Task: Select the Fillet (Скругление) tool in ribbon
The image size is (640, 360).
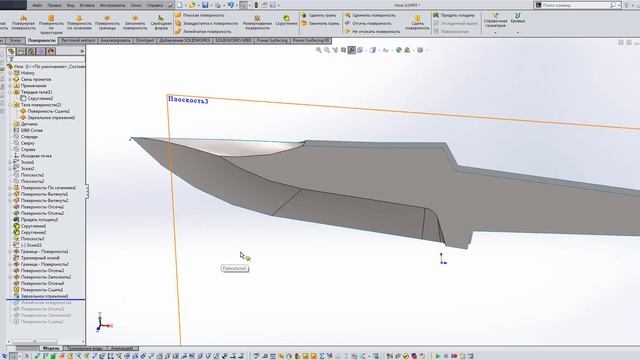Action: [x=286, y=20]
